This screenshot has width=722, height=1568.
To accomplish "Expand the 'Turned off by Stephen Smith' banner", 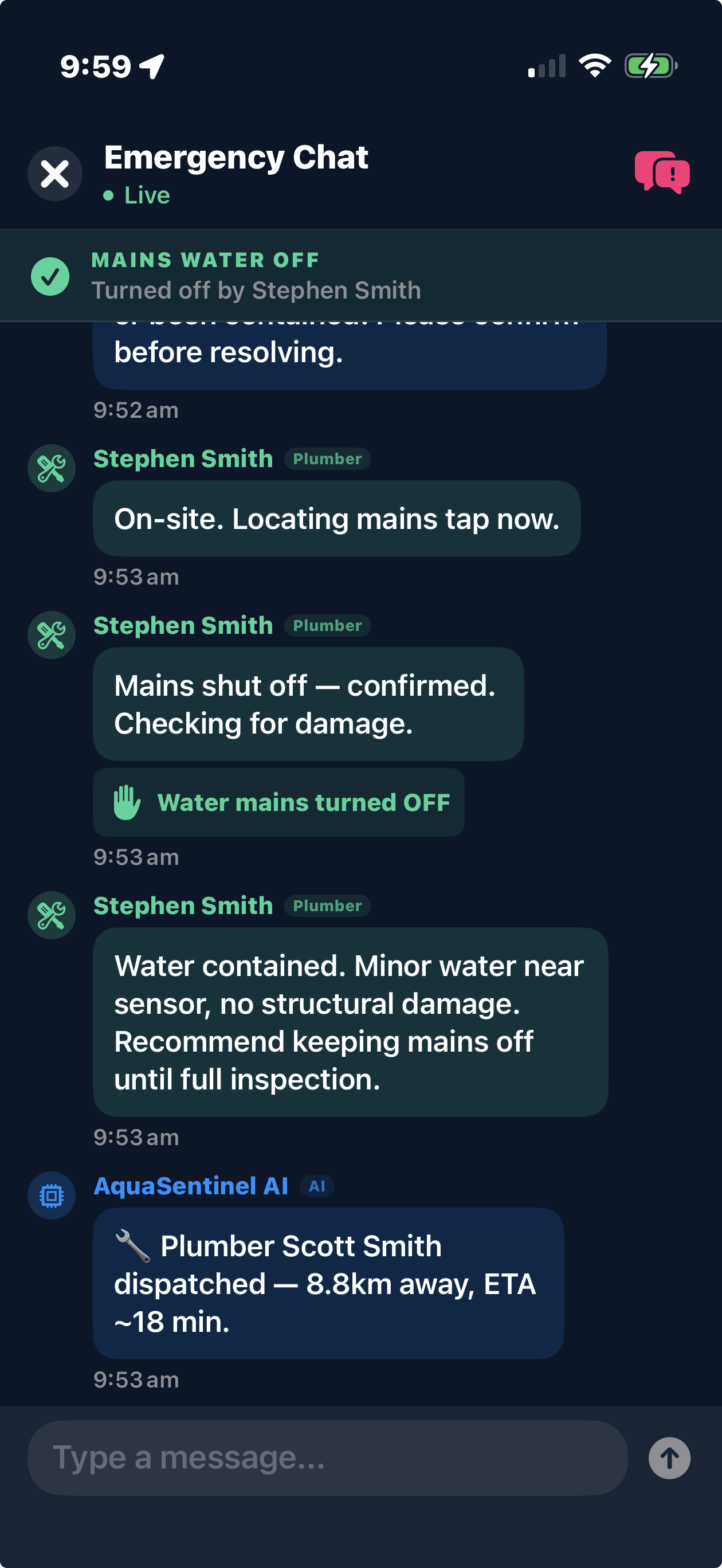I will 256,291.
